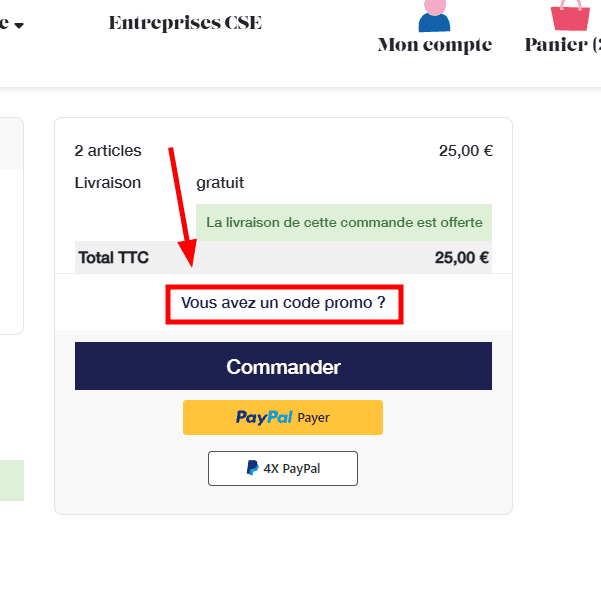Open the "Vous avez un code promo ?" link

point(283,301)
